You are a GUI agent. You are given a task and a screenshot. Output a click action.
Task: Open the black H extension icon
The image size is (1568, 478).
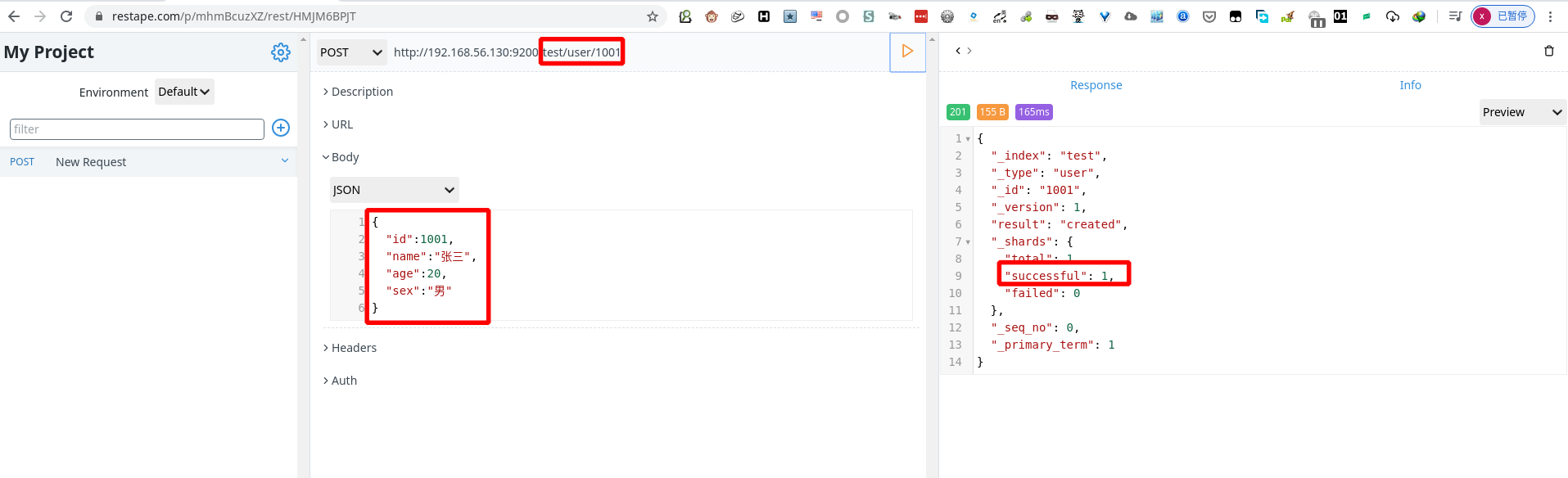coord(764,16)
